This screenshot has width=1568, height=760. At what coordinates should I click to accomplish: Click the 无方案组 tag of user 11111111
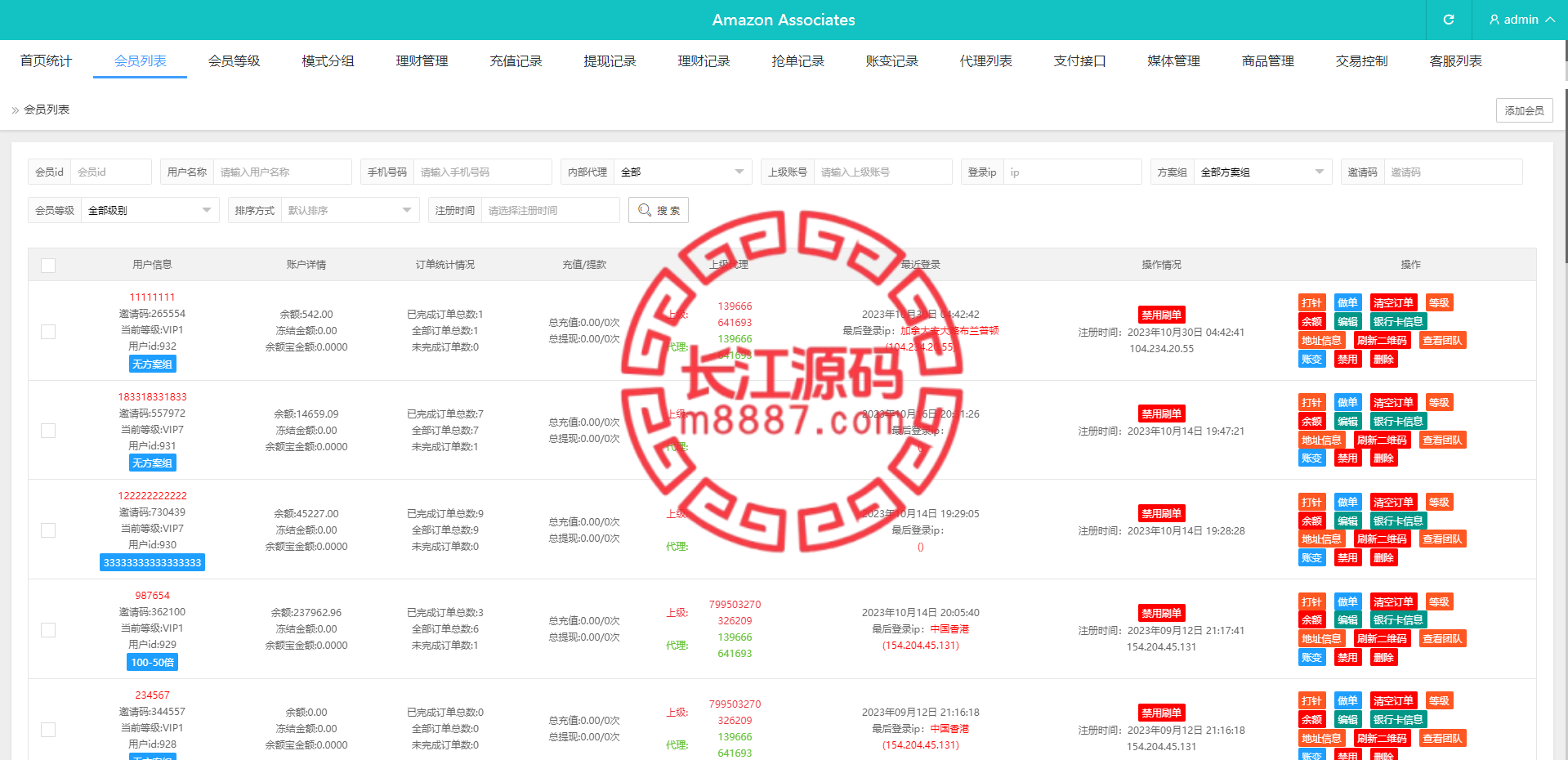[x=153, y=364]
